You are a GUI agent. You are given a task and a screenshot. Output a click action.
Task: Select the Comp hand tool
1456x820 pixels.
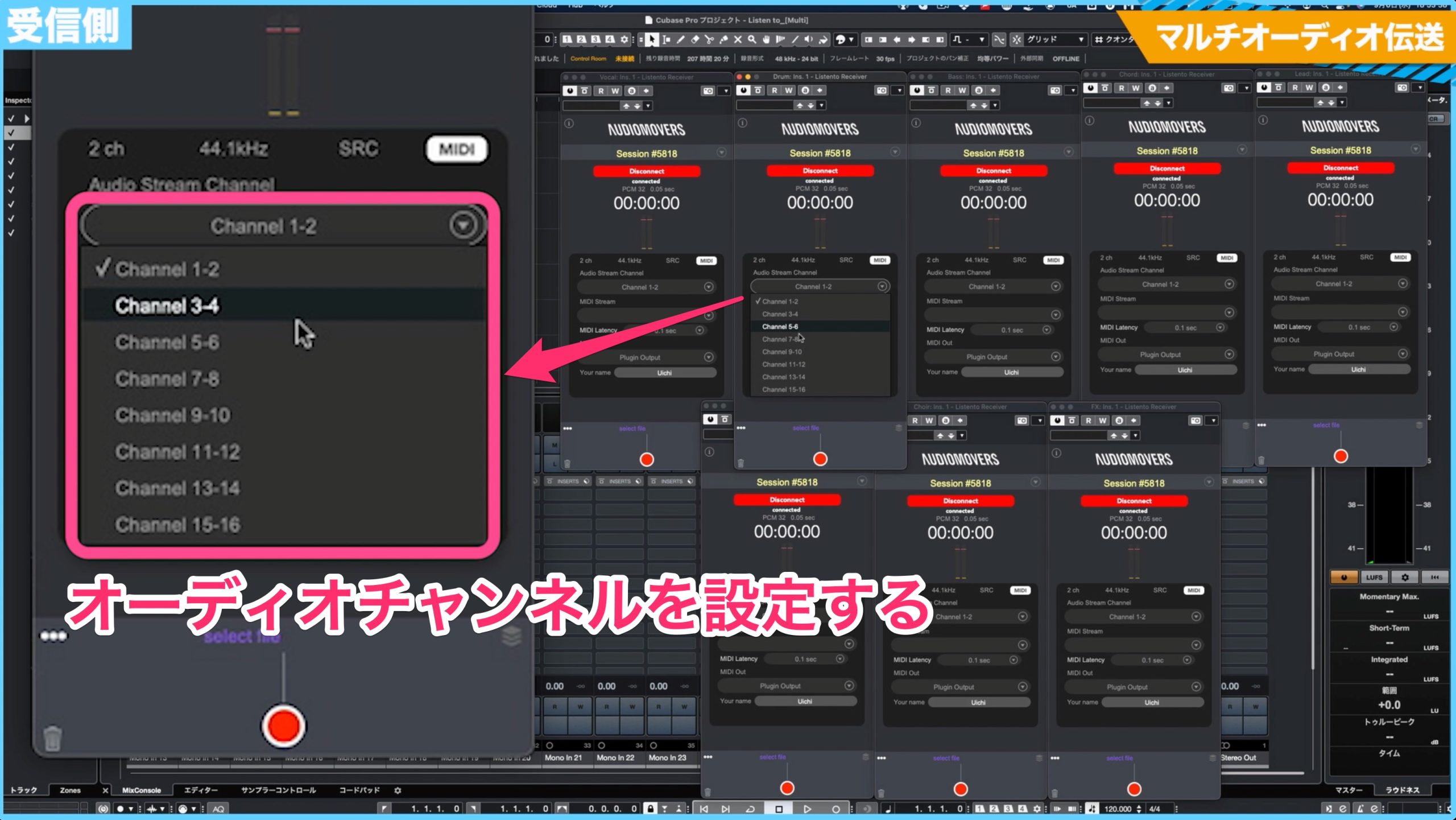point(766,39)
